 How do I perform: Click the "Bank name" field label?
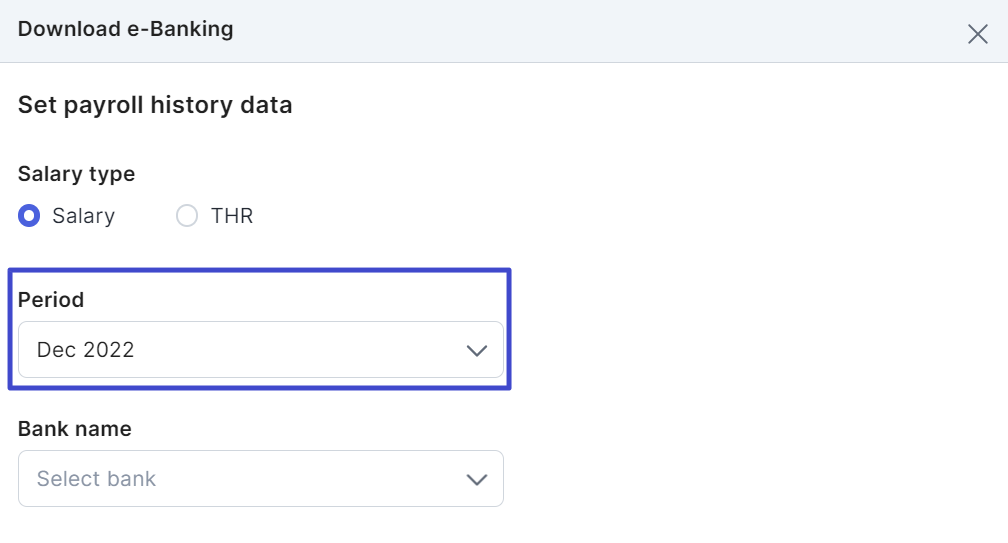[75, 429]
